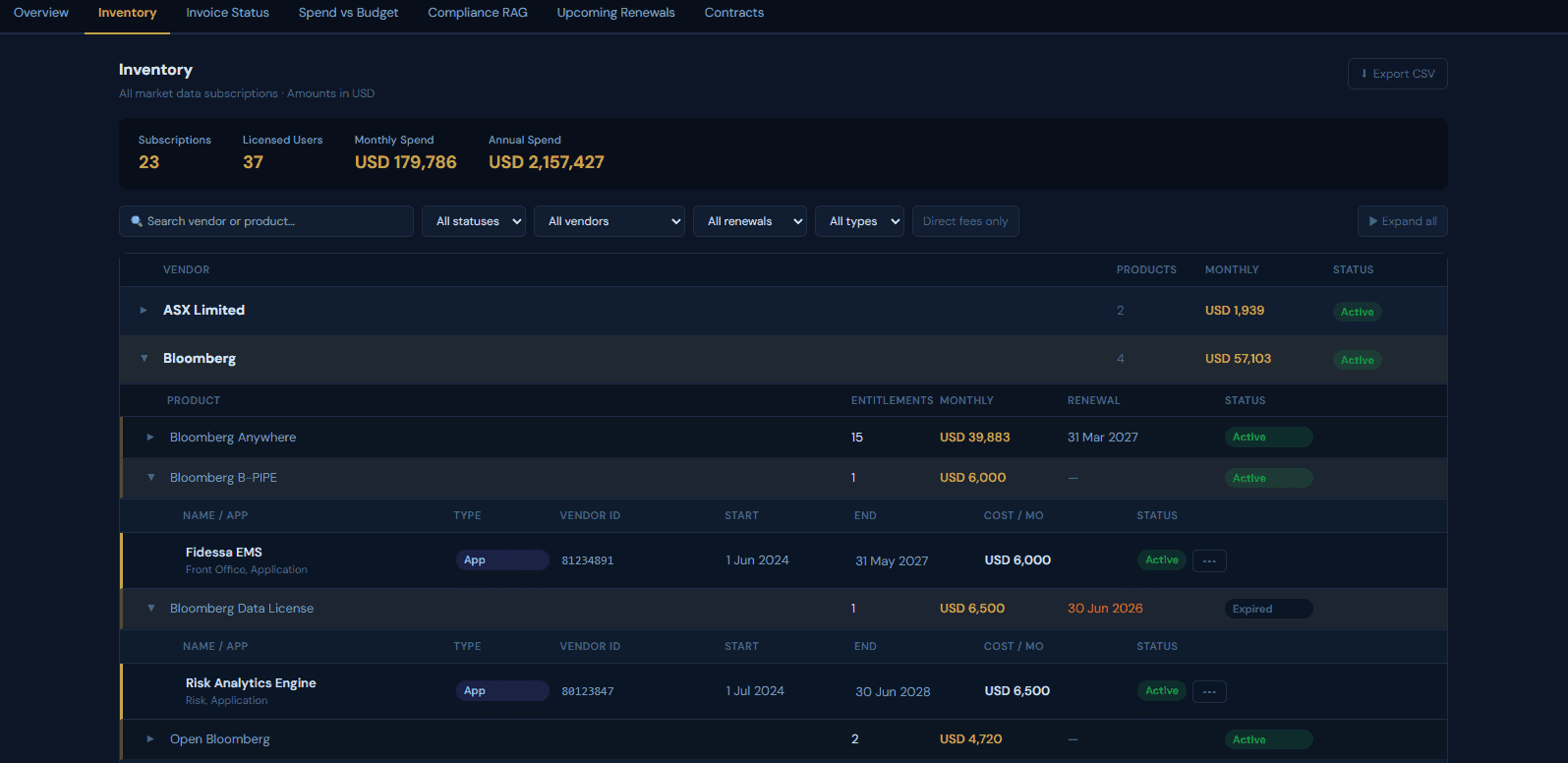
Task: Click the Monthly Spend USD 179,786 value
Action: tap(406, 162)
